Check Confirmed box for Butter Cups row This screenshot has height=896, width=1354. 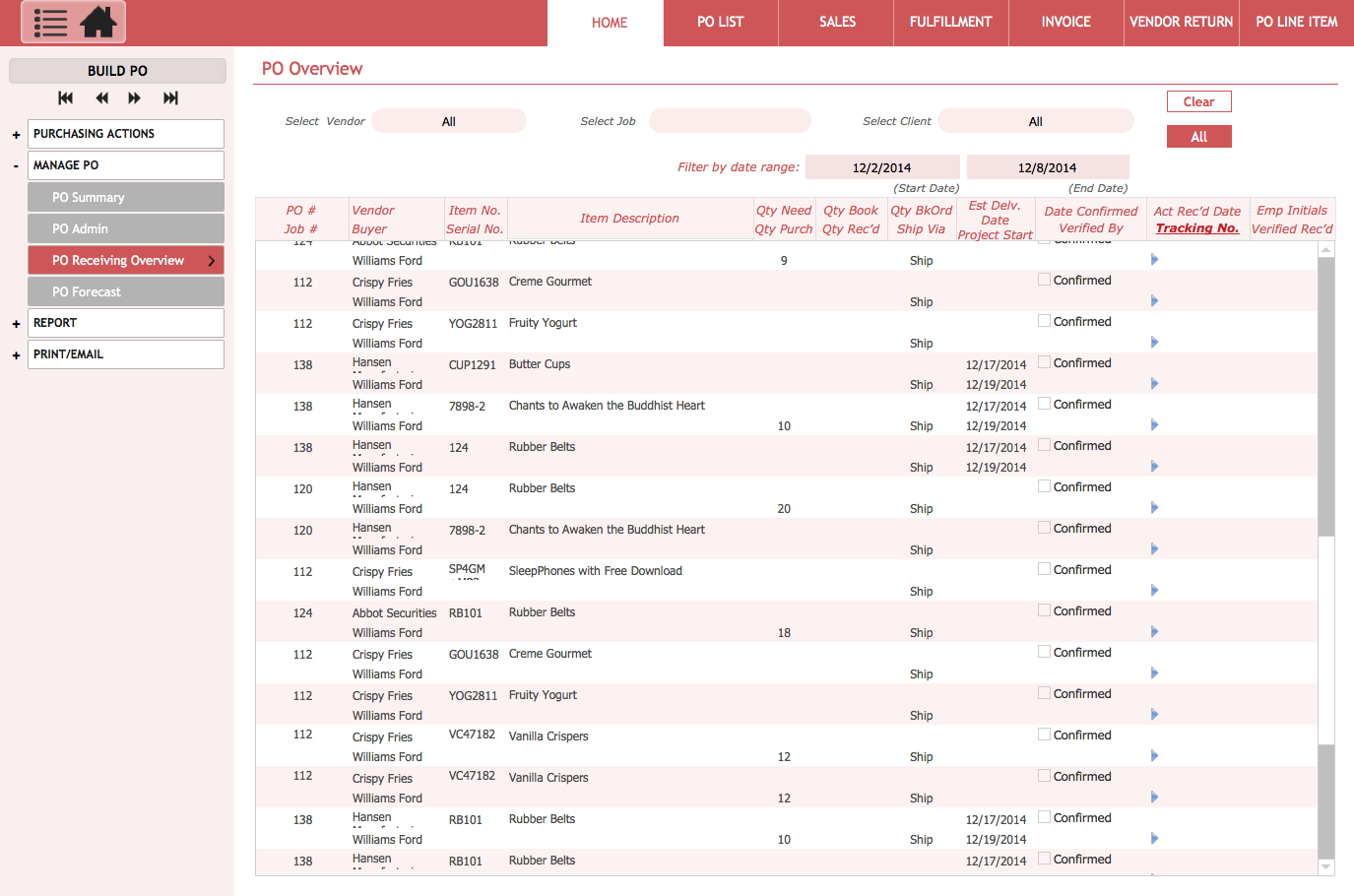[x=1044, y=362]
